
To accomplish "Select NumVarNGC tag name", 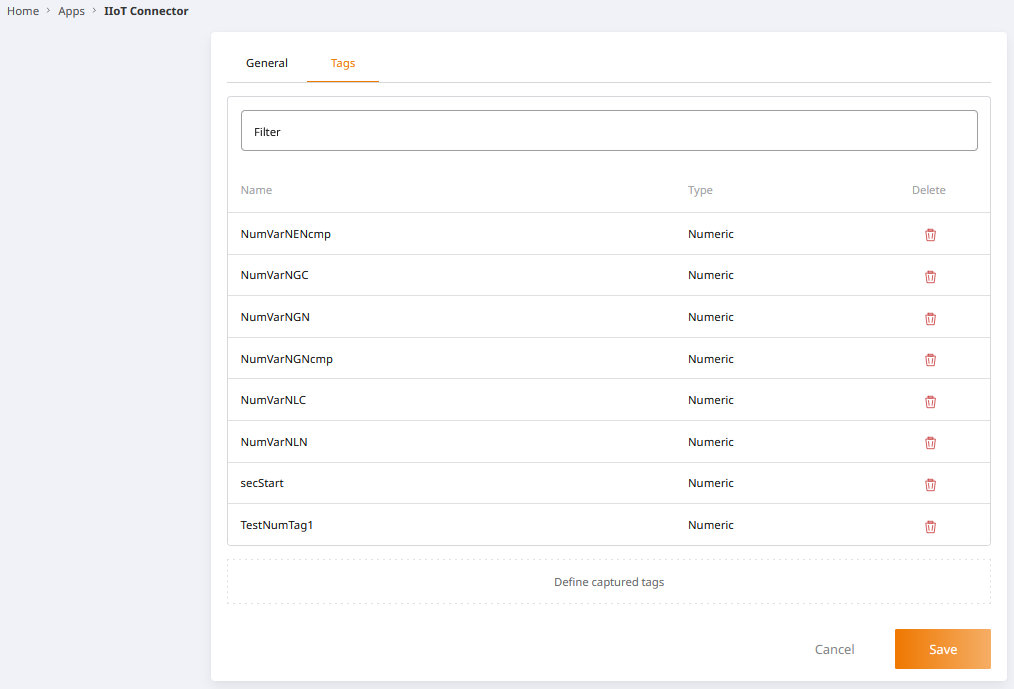I will (274, 275).
